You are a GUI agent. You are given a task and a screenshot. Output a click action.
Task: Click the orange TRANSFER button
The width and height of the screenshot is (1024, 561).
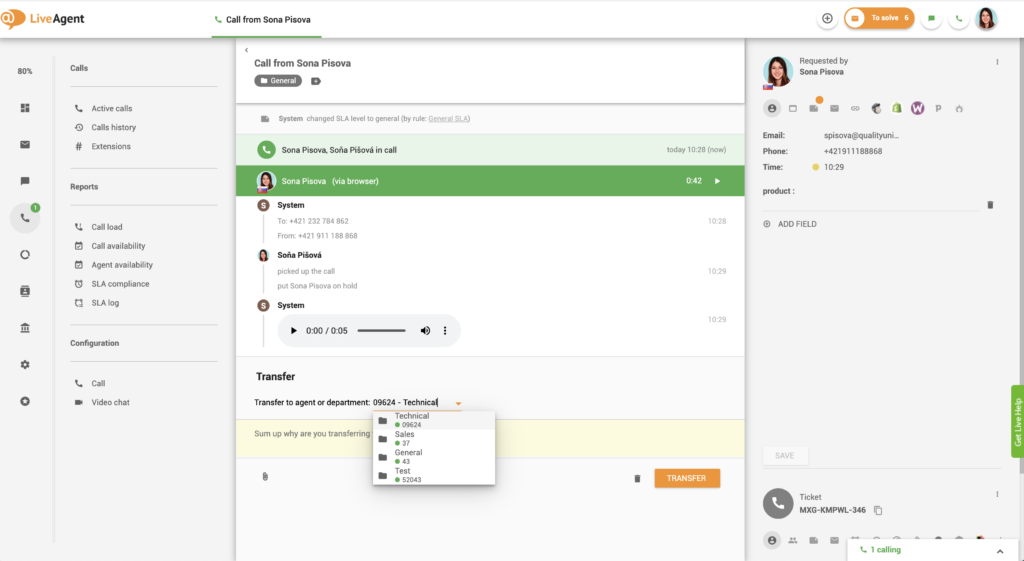tap(687, 478)
